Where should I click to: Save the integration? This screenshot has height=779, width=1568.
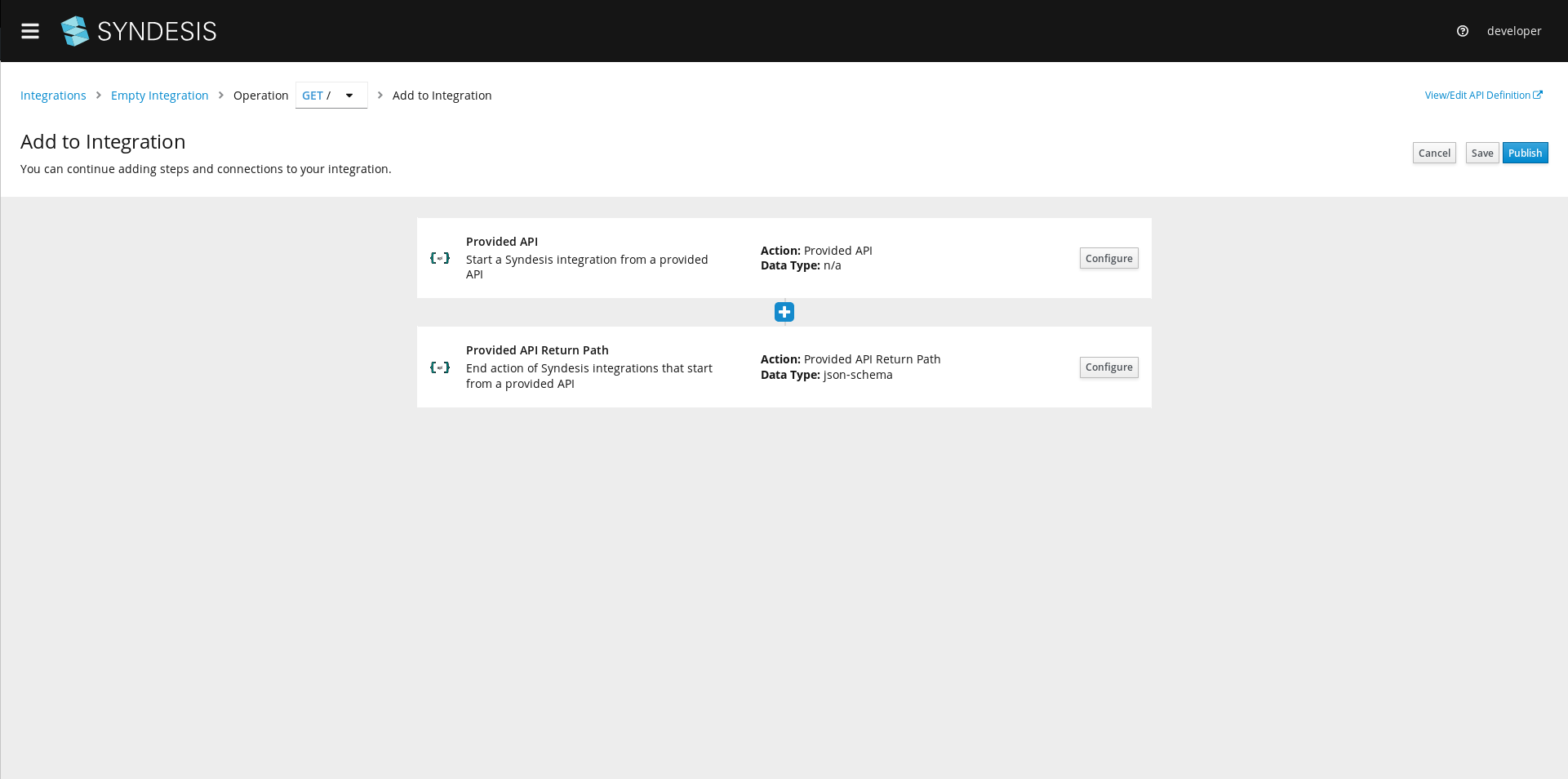point(1481,153)
